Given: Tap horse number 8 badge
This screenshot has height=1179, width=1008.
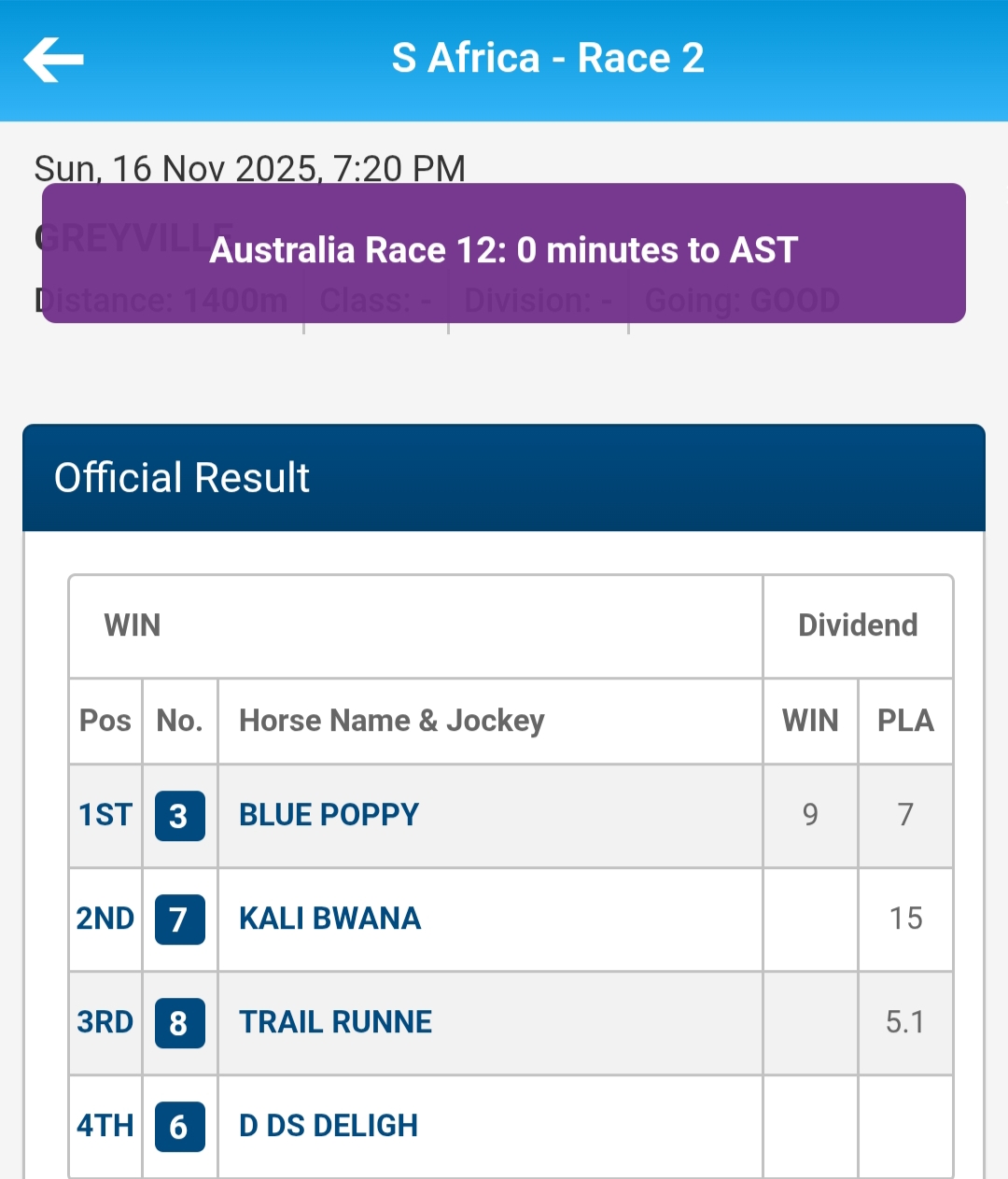Looking at the screenshot, I should (179, 1023).
